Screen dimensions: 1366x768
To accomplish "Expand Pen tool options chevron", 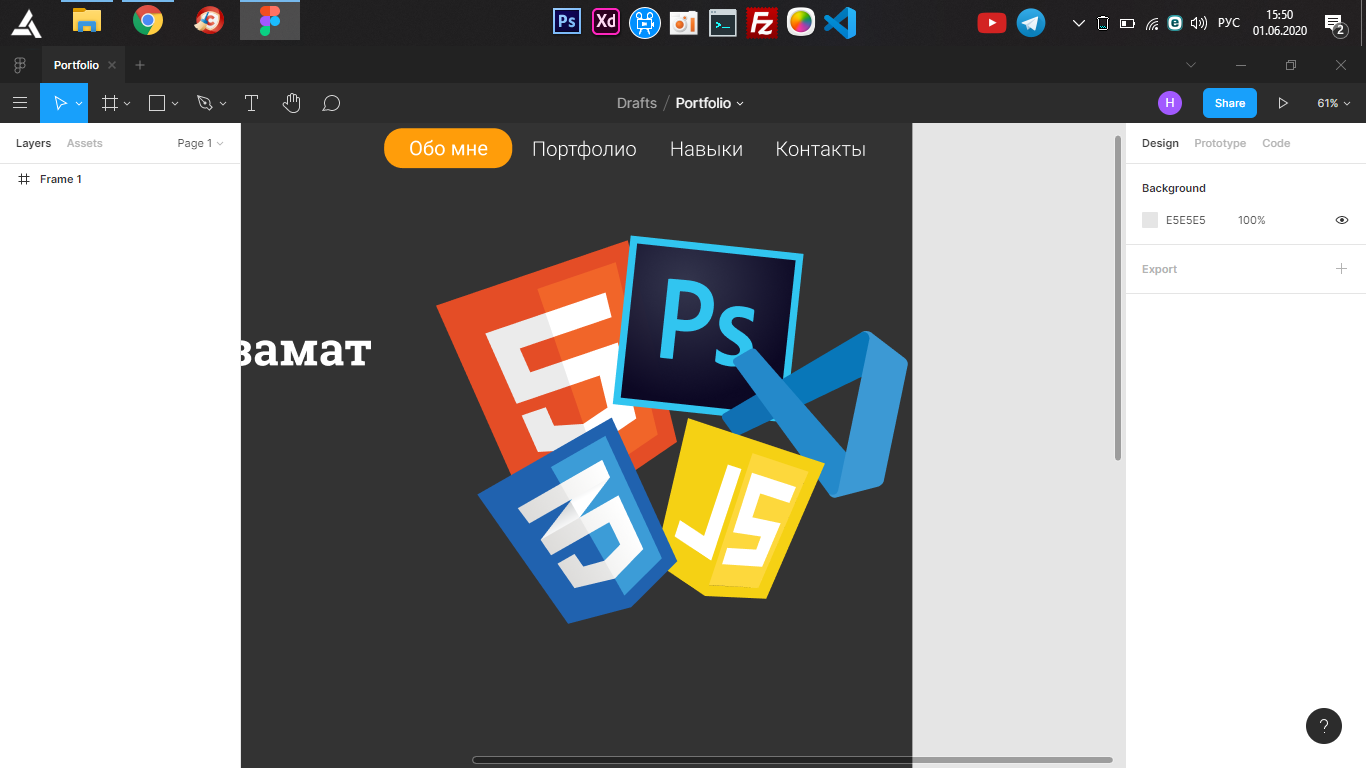I will tap(223, 104).
